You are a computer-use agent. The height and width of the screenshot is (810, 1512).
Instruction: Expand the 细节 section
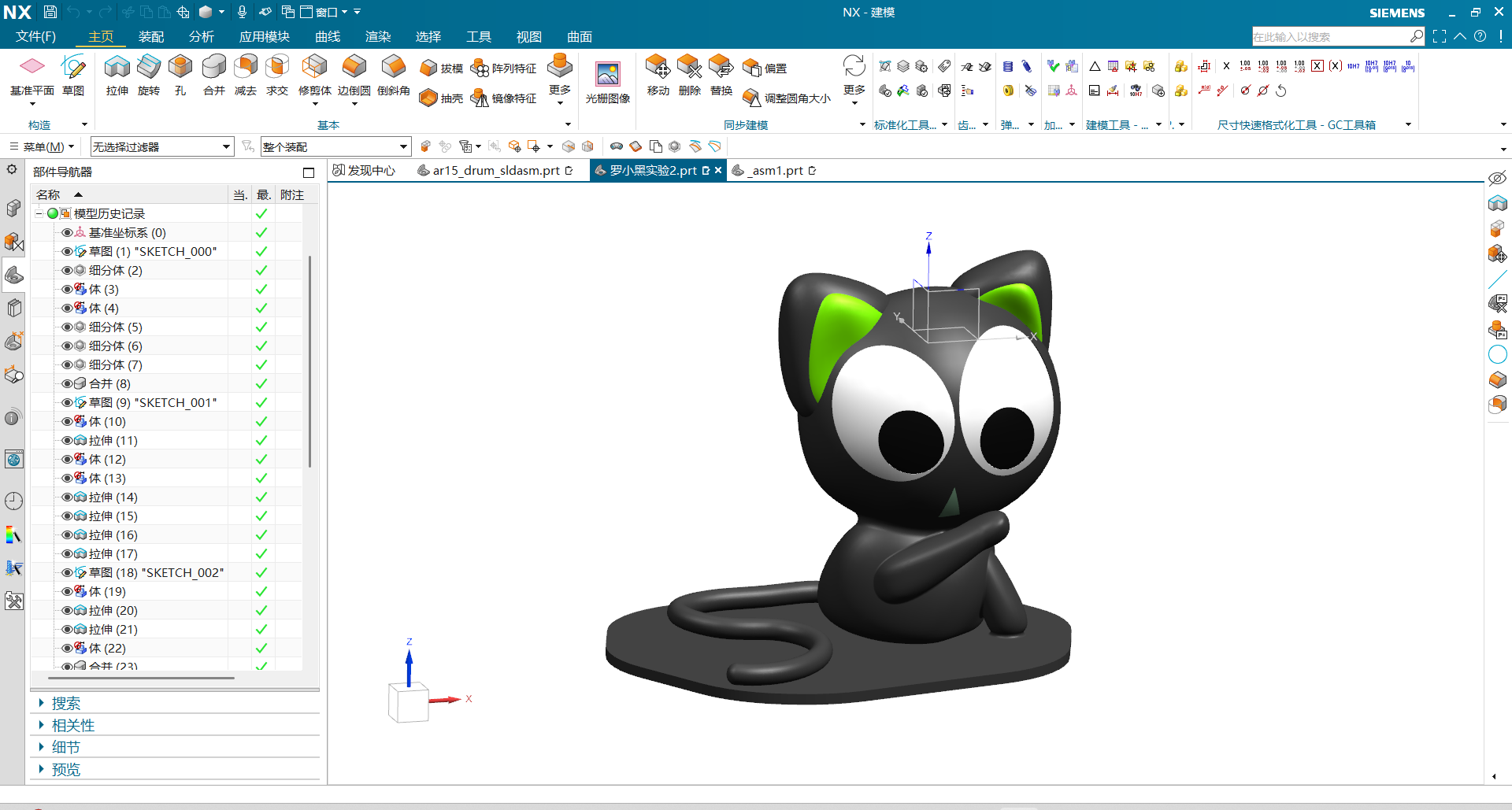tap(41, 747)
